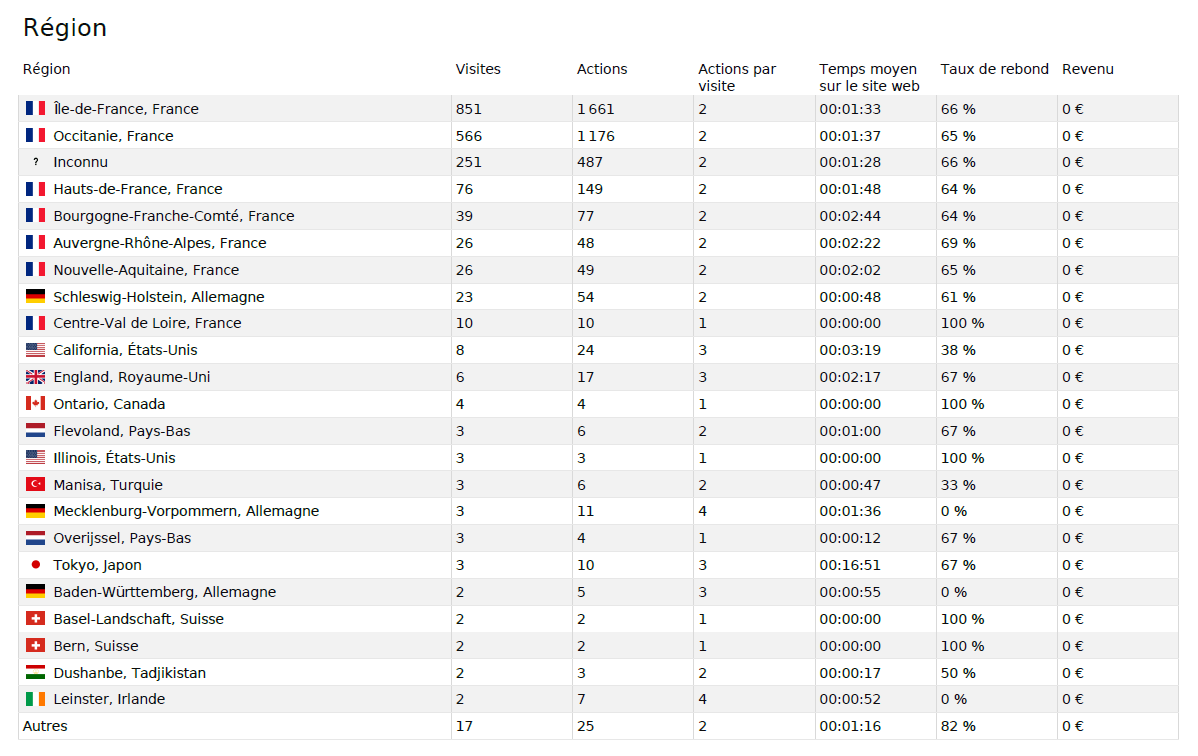Viewport: 1198px width, 756px height.
Task: Select the Occitanie, France row label
Action: click(x=113, y=136)
